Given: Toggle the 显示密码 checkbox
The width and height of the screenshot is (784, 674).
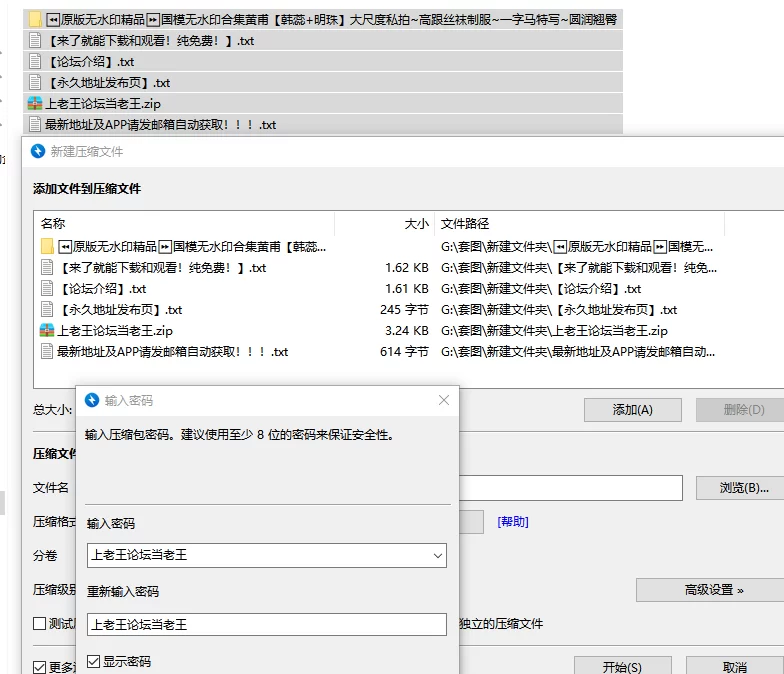Looking at the screenshot, I should [94, 661].
